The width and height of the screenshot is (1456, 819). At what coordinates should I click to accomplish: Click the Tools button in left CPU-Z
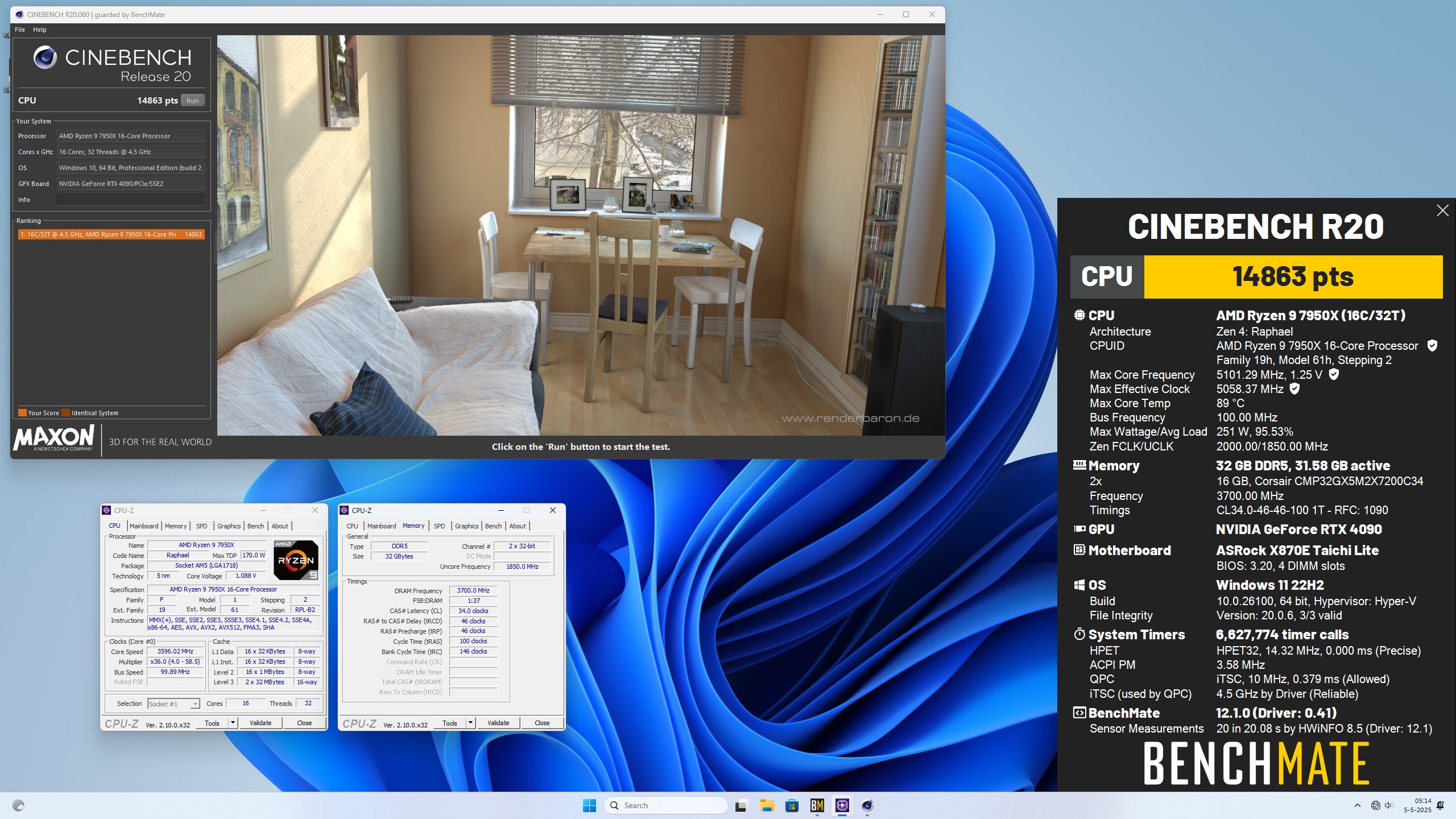click(x=212, y=723)
